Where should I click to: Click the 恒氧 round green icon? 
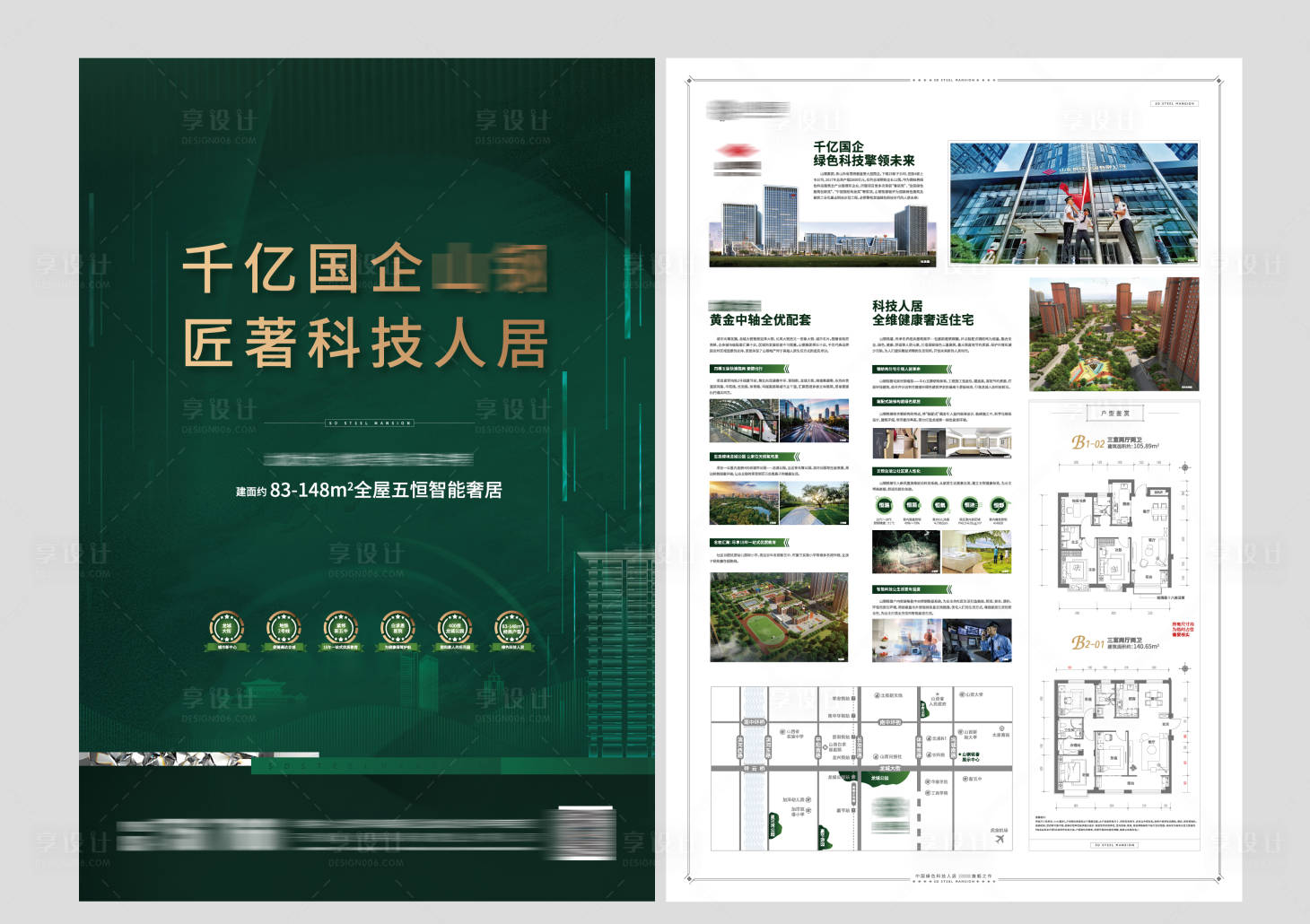(940, 505)
